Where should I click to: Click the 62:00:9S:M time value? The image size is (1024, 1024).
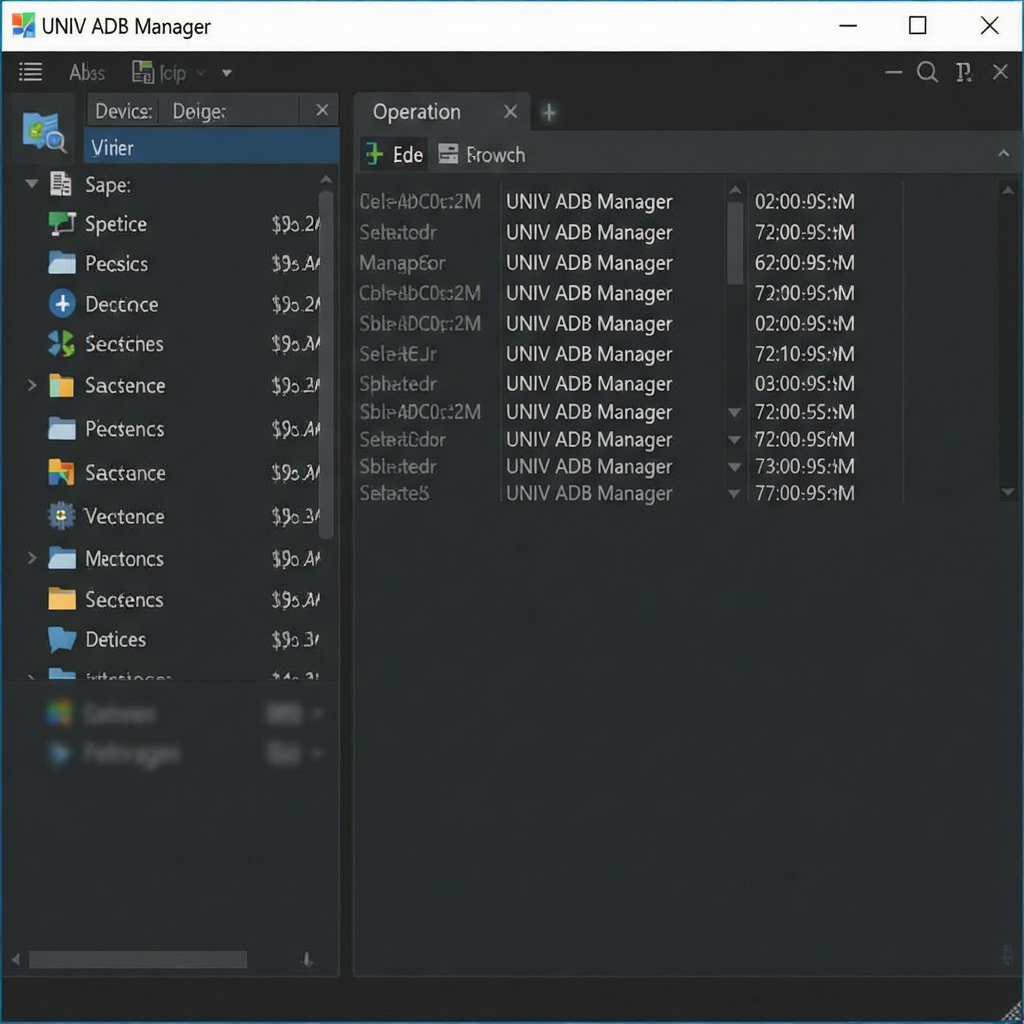805,263
